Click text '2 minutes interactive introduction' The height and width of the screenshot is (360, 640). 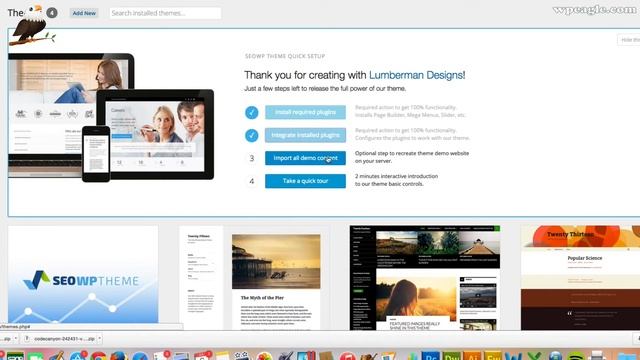(396, 176)
